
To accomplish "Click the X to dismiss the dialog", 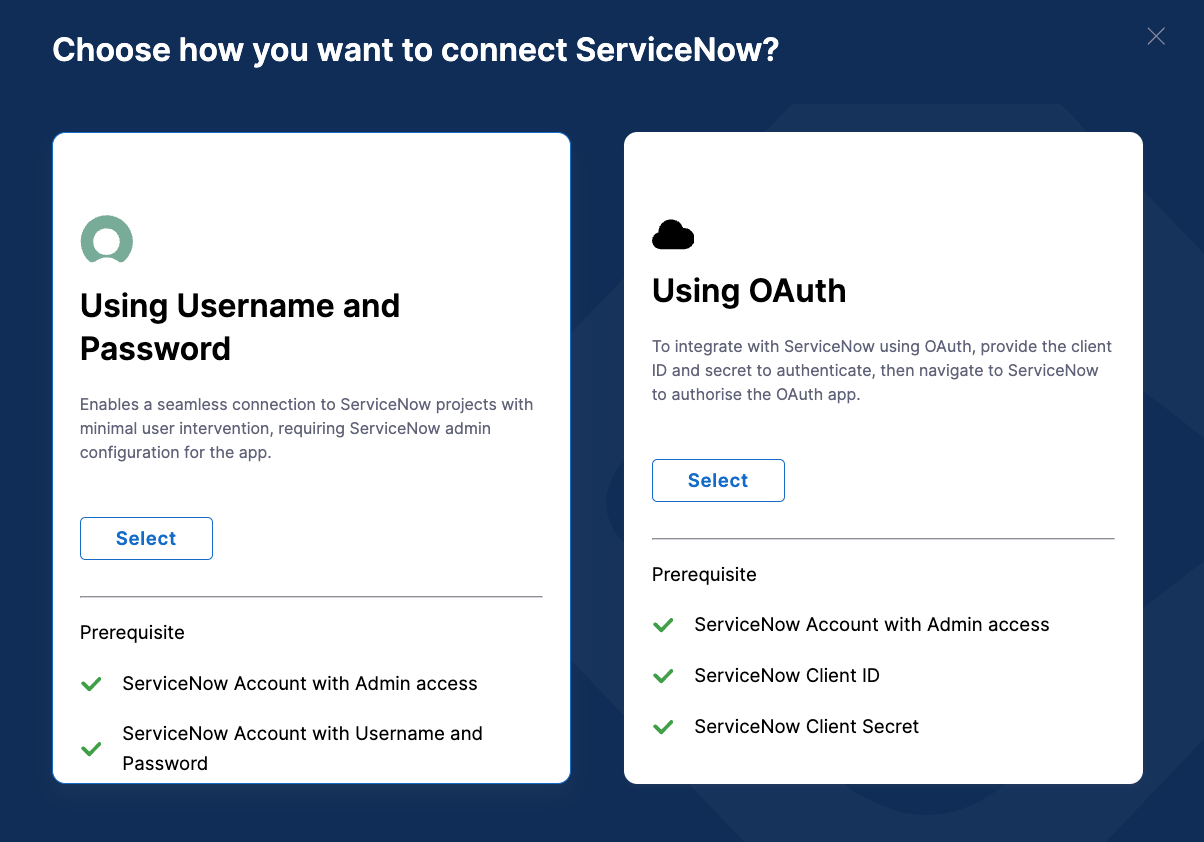I will (1156, 36).
